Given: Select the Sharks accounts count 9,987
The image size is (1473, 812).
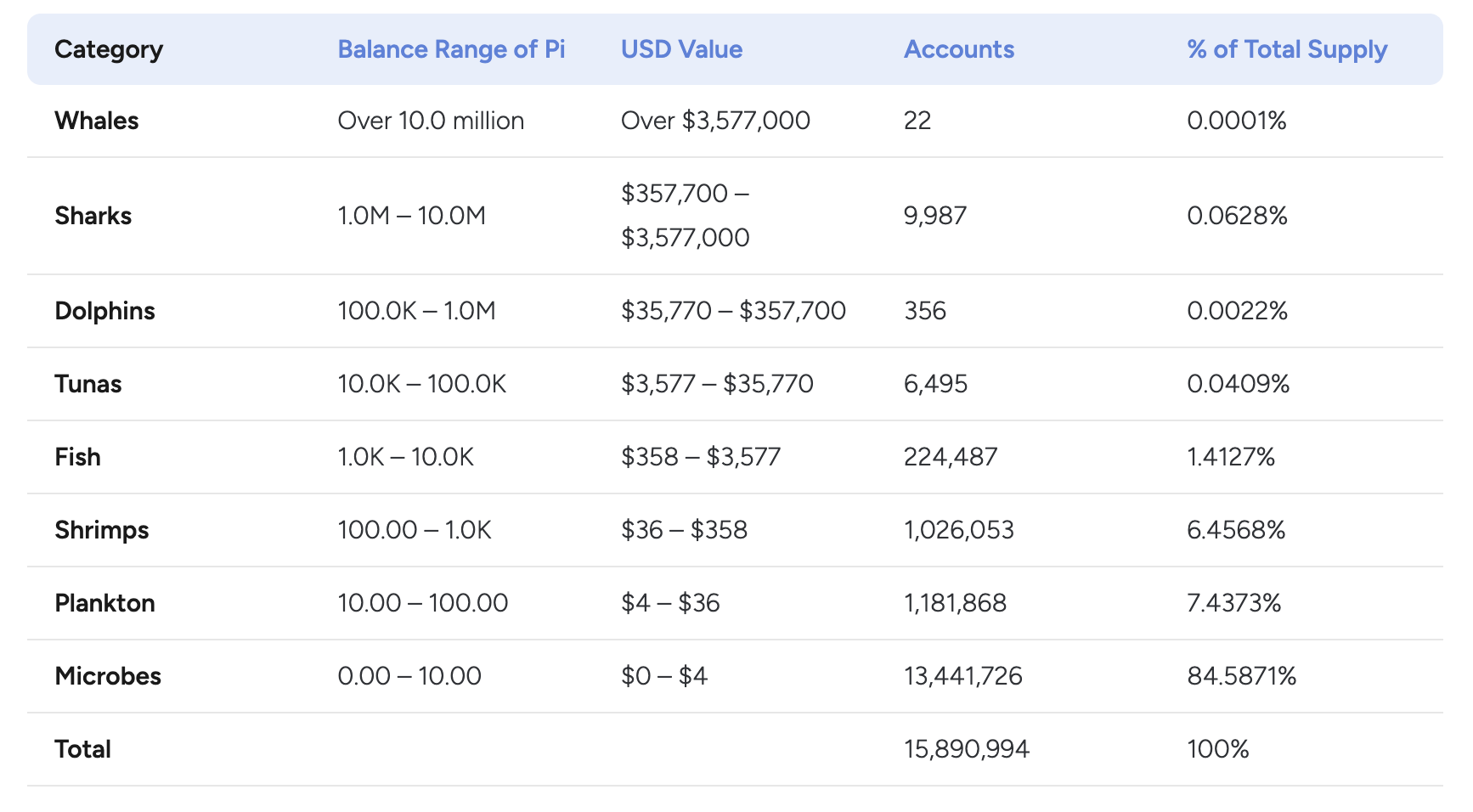Looking at the screenshot, I should (934, 216).
